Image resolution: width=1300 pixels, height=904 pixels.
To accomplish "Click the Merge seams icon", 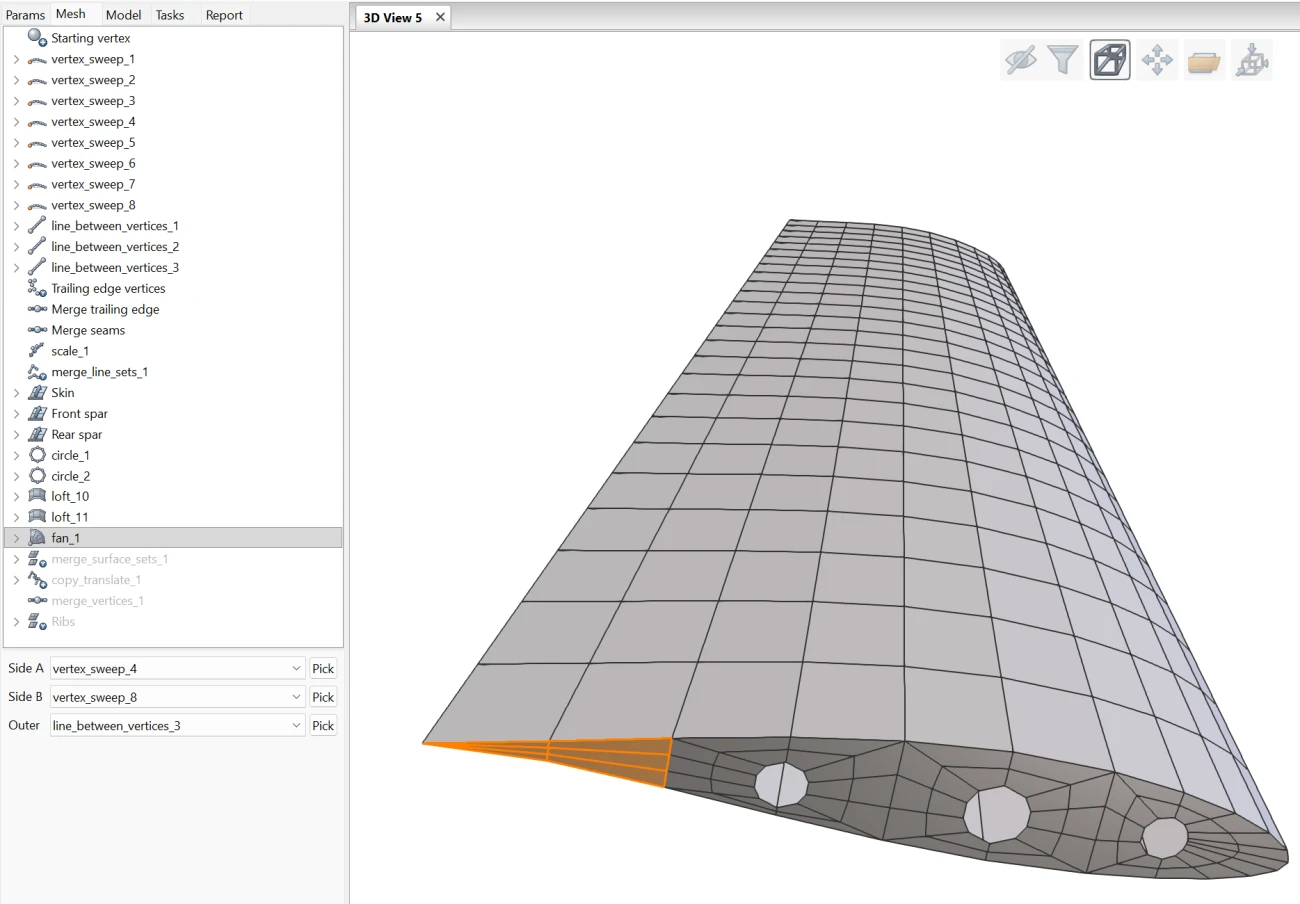I will pos(37,330).
